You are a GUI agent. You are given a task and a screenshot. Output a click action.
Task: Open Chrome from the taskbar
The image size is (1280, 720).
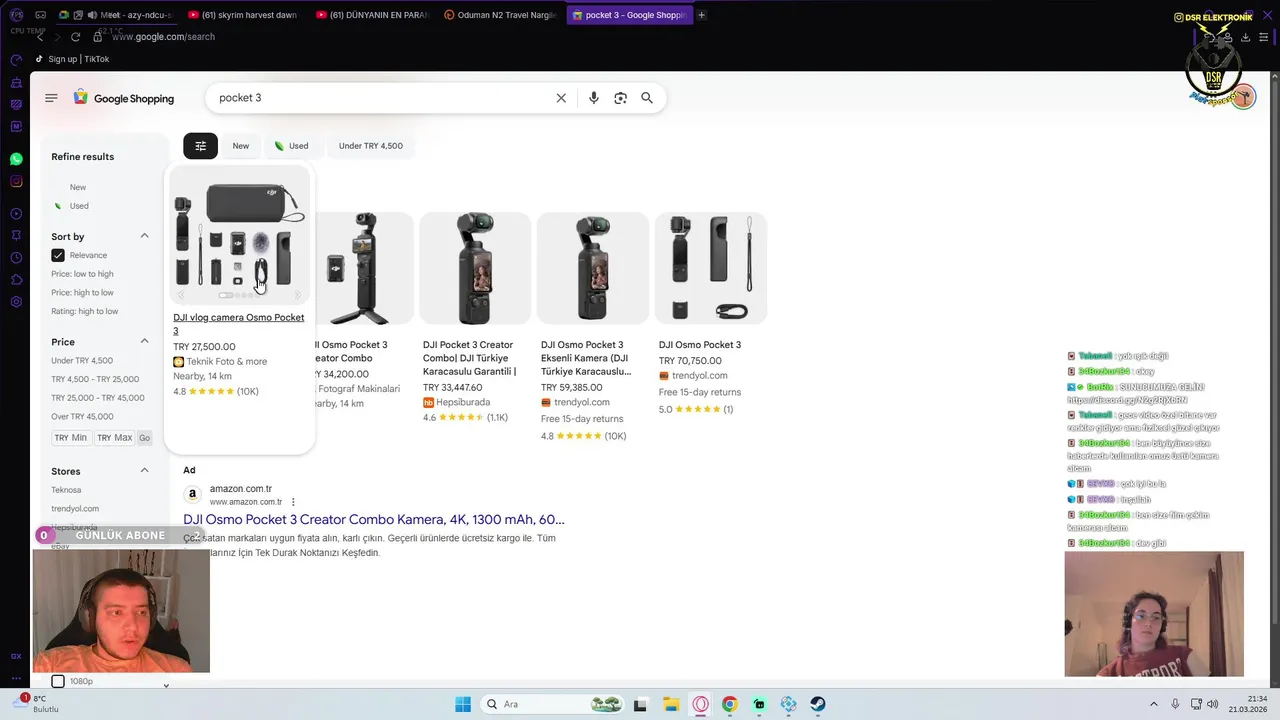click(x=729, y=704)
